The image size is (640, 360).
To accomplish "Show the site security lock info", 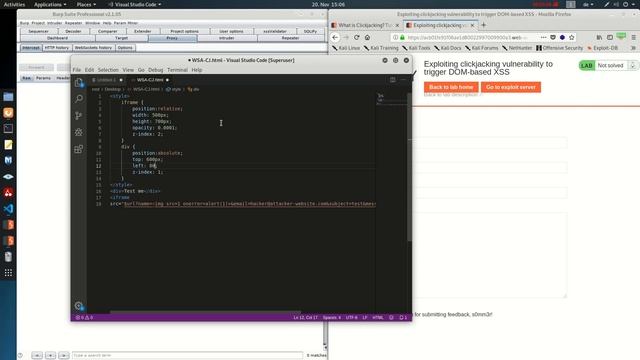I will [x=402, y=37].
